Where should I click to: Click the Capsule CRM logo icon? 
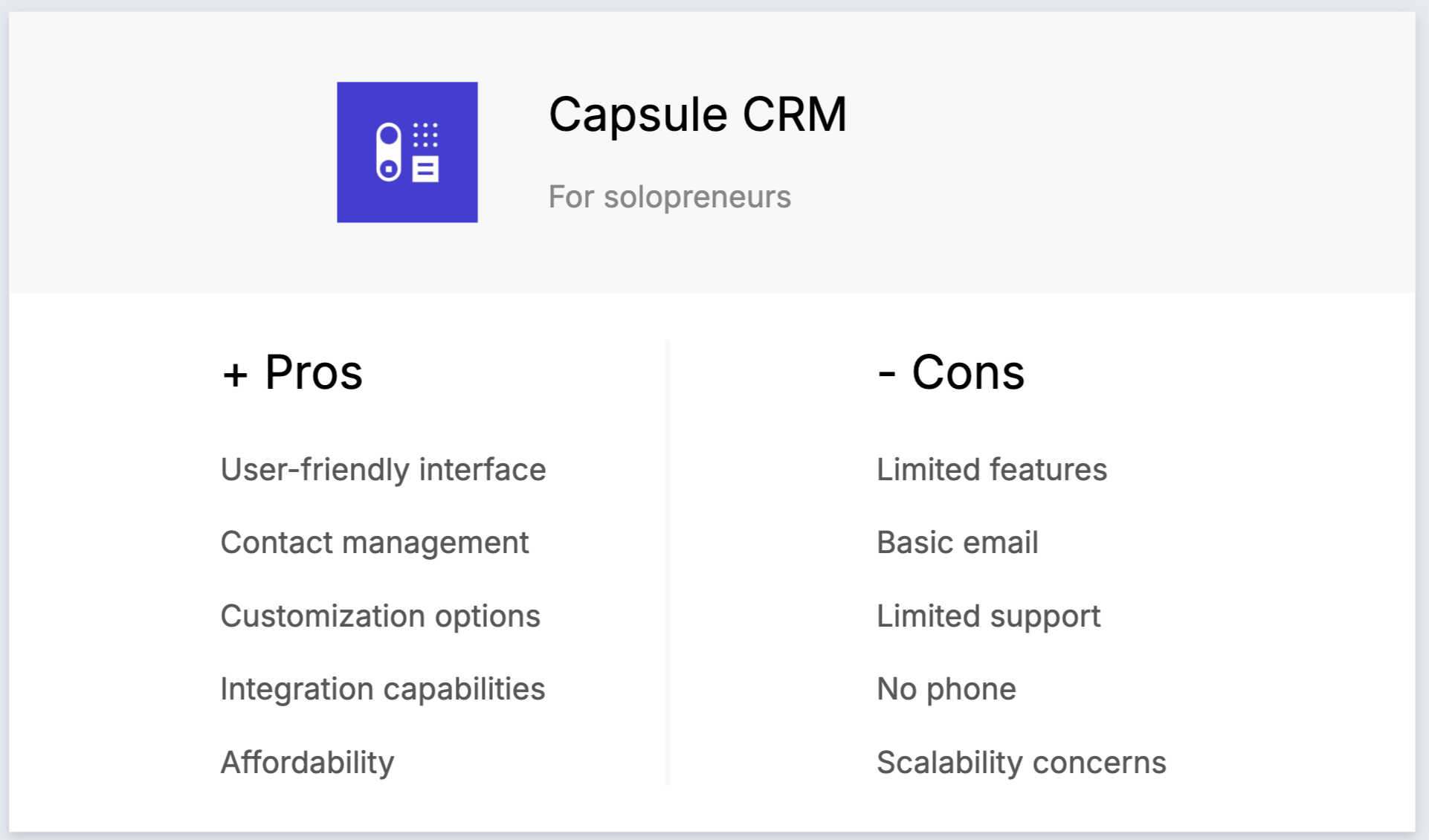tap(407, 152)
